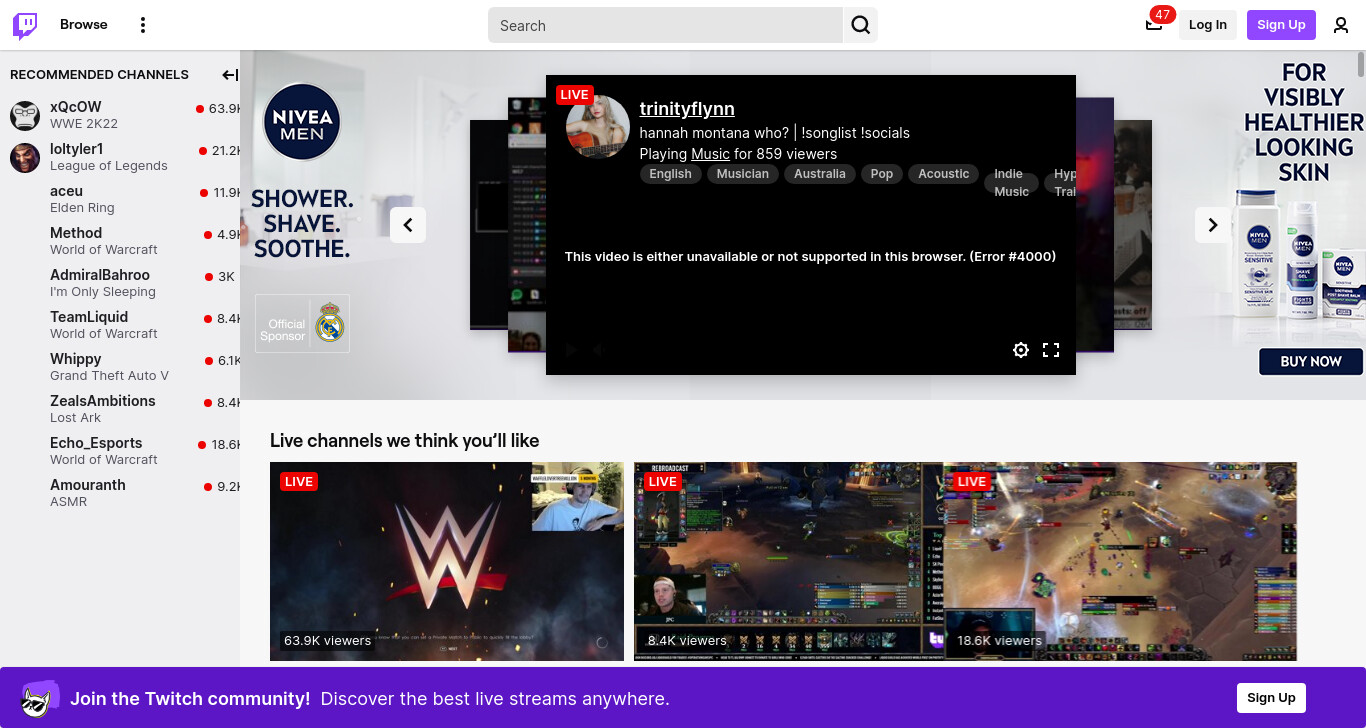This screenshot has width=1366, height=728.
Task: Click xQcOW's avatar icon
Action: coord(25,116)
